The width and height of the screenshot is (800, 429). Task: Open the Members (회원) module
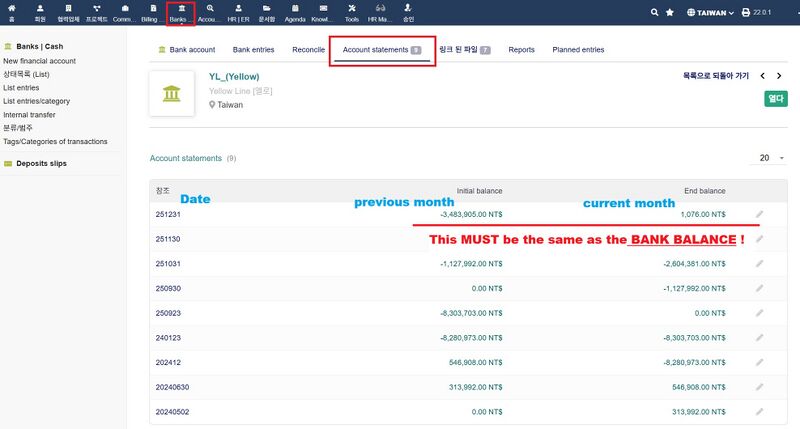click(x=40, y=8)
